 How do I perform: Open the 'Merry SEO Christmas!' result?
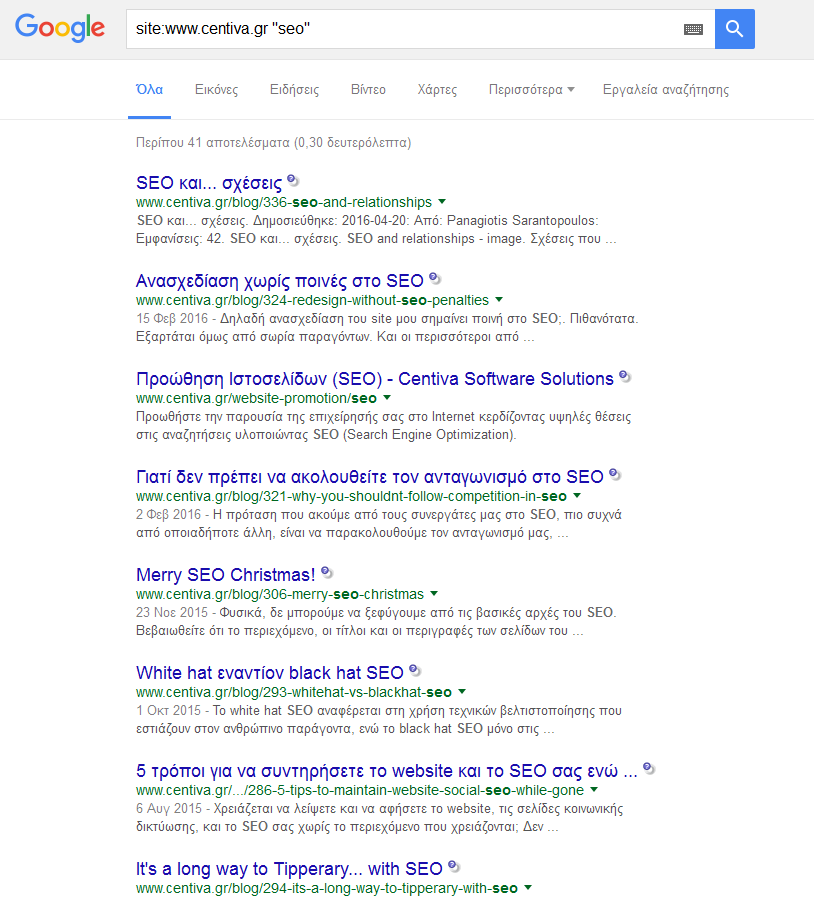click(226, 574)
